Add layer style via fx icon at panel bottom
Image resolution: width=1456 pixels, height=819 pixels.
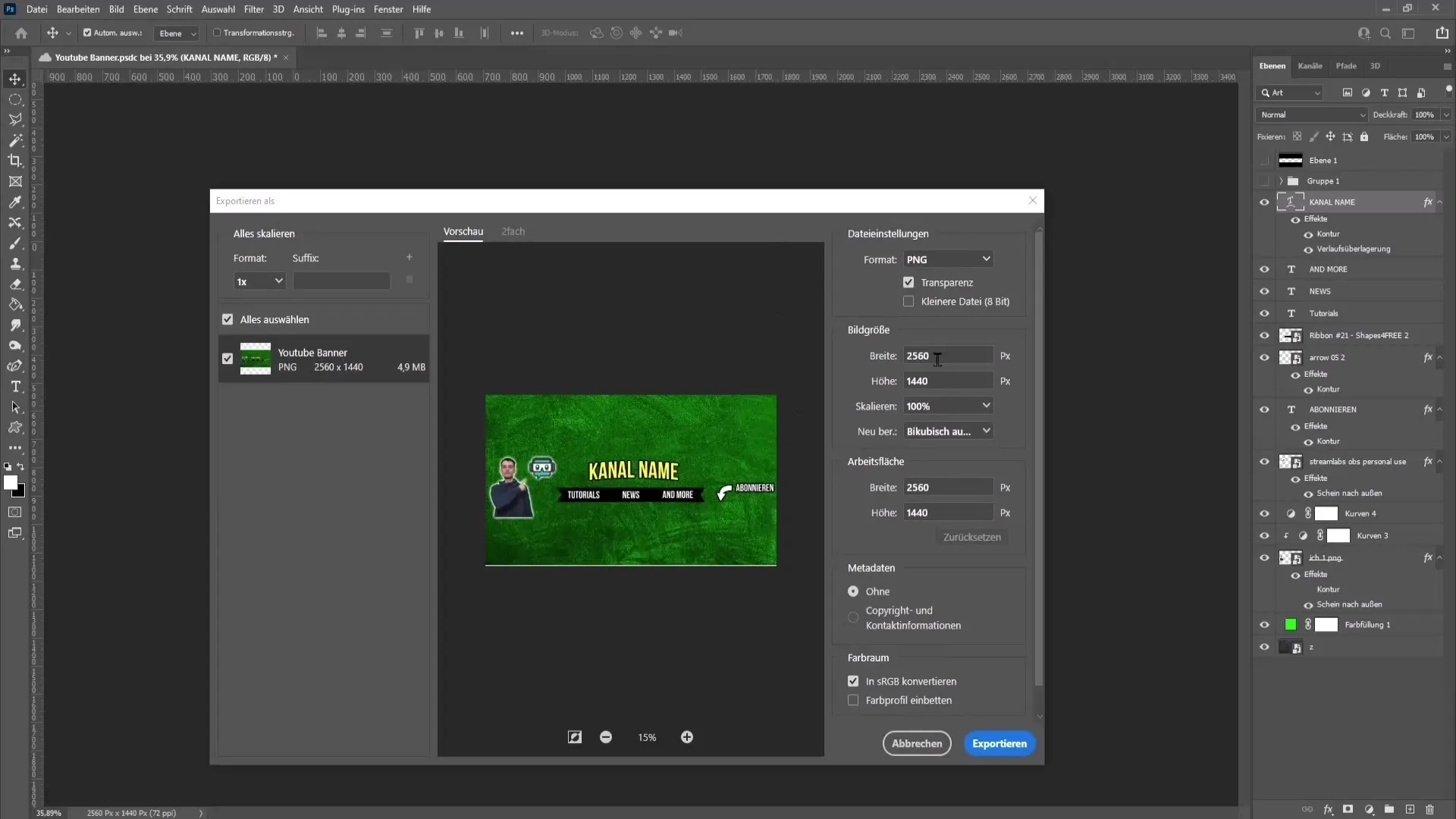coord(1329,809)
